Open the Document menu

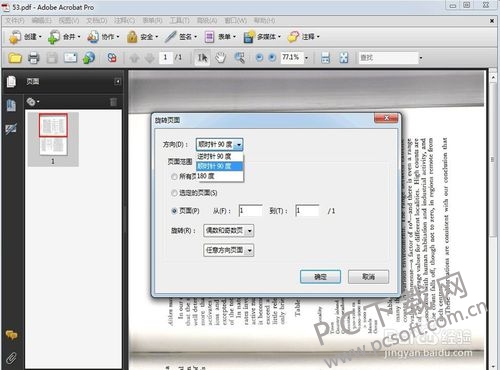[97, 21]
